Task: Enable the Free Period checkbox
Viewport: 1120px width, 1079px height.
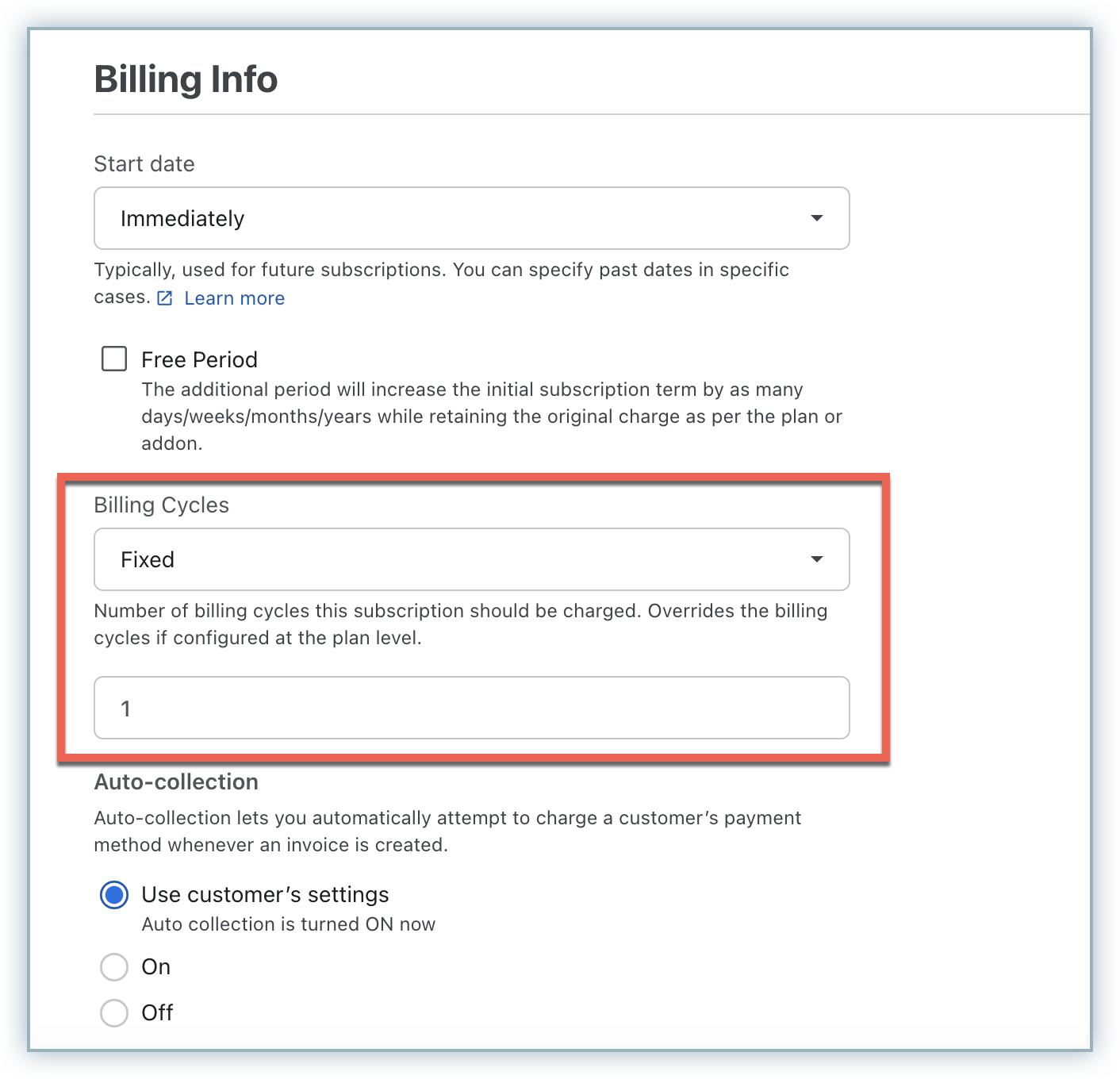Action: coord(114,359)
